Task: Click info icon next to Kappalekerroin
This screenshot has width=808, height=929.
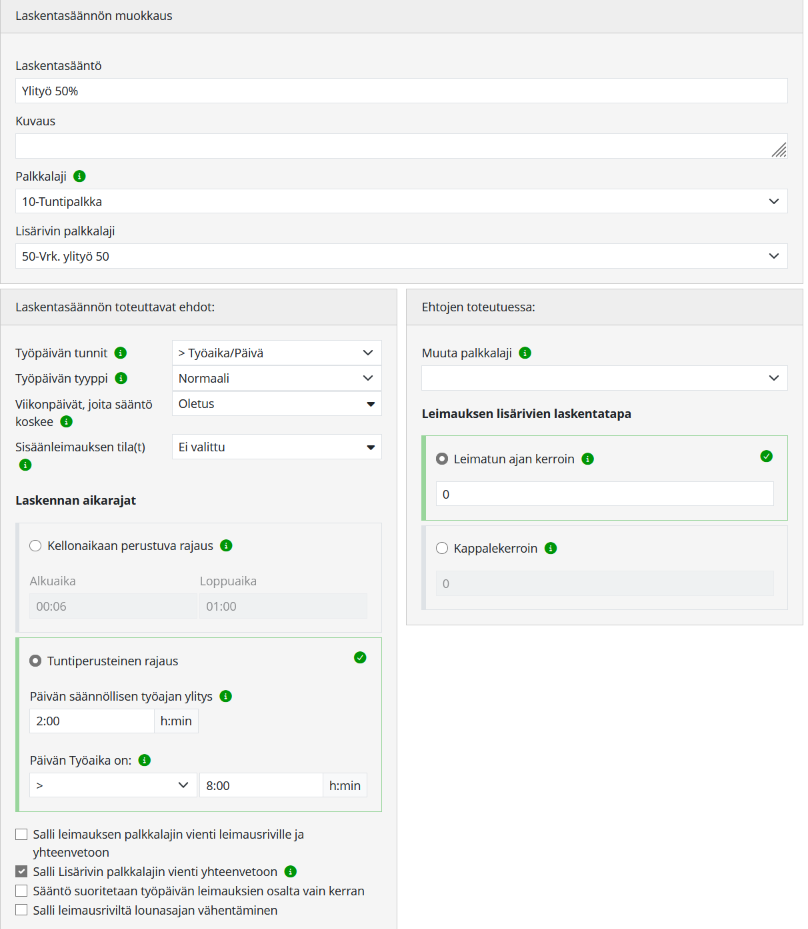Action: [x=551, y=548]
